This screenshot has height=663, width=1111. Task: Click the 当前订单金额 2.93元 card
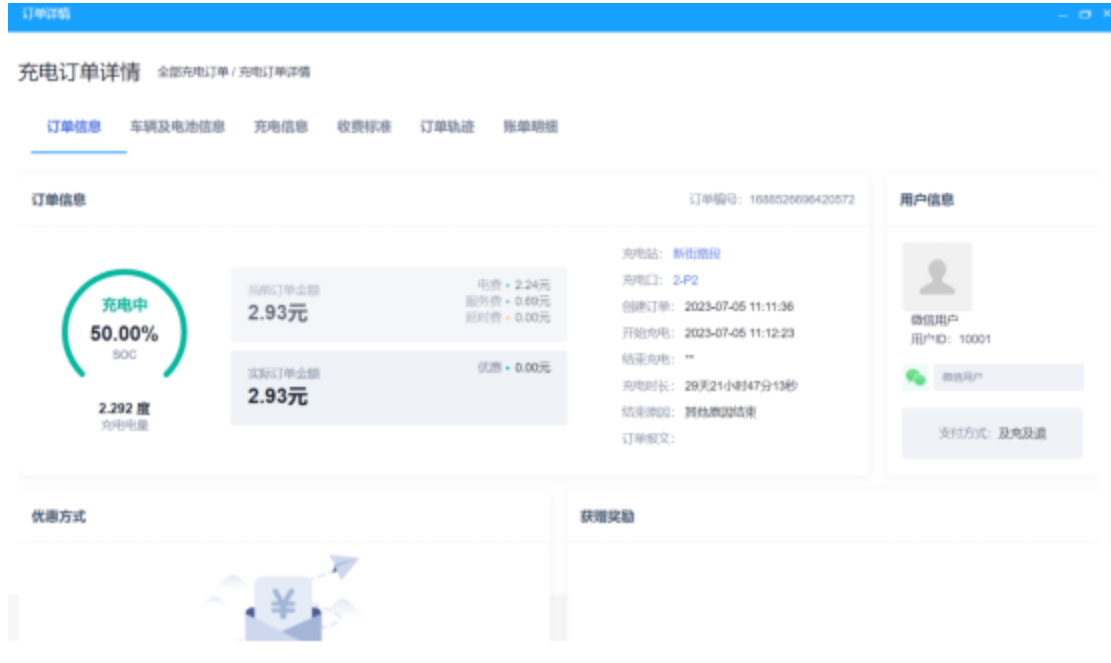pos(398,305)
